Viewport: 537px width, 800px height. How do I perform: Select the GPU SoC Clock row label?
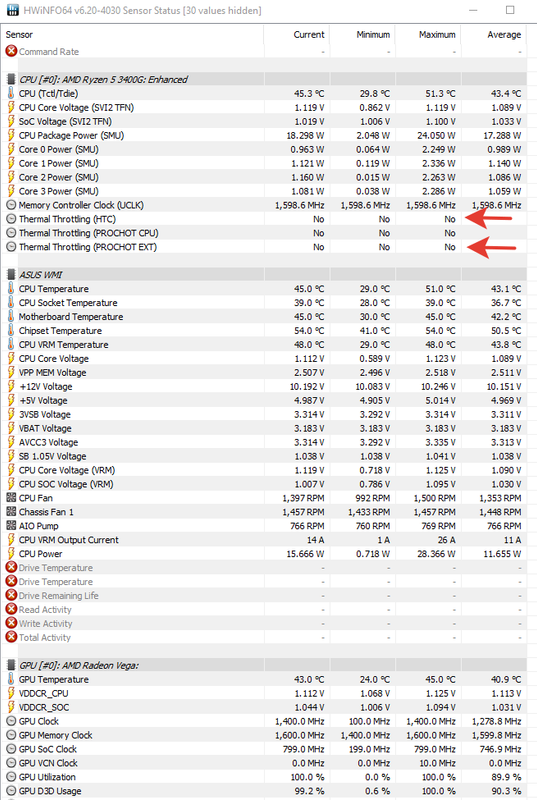(48, 749)
